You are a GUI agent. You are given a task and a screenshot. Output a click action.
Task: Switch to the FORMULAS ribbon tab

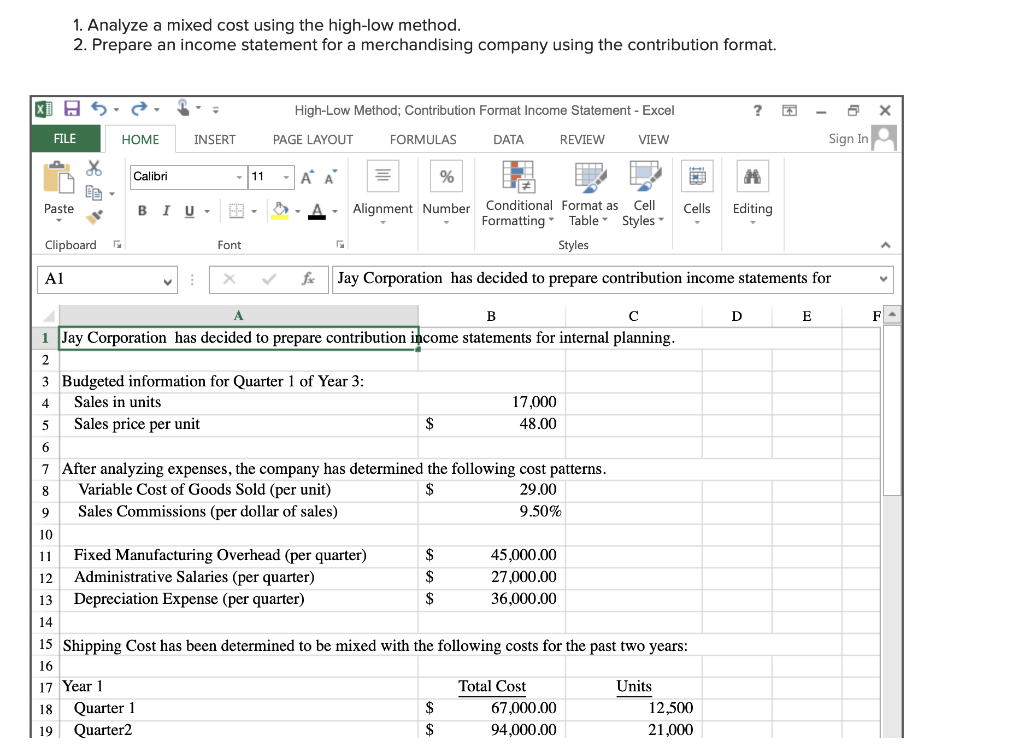(x=424, y=139)
